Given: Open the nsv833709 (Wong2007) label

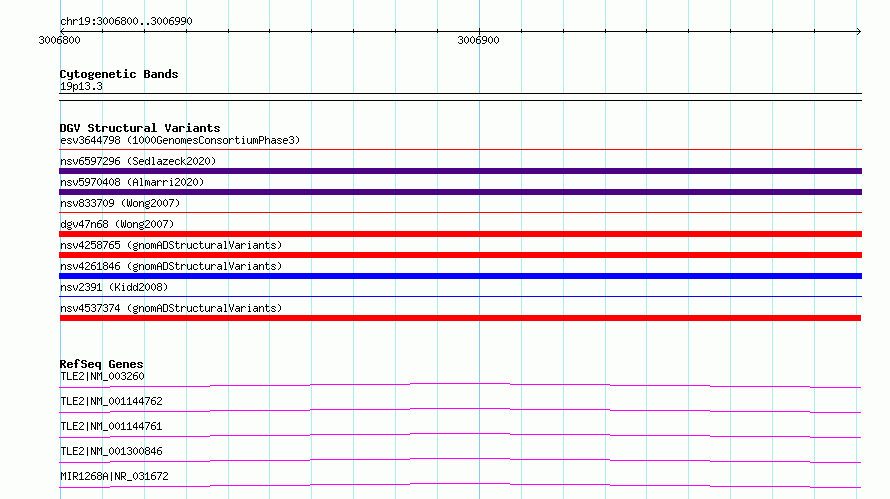Looking at the screenshot, I should pyautogui.click(x=120, y=203).
